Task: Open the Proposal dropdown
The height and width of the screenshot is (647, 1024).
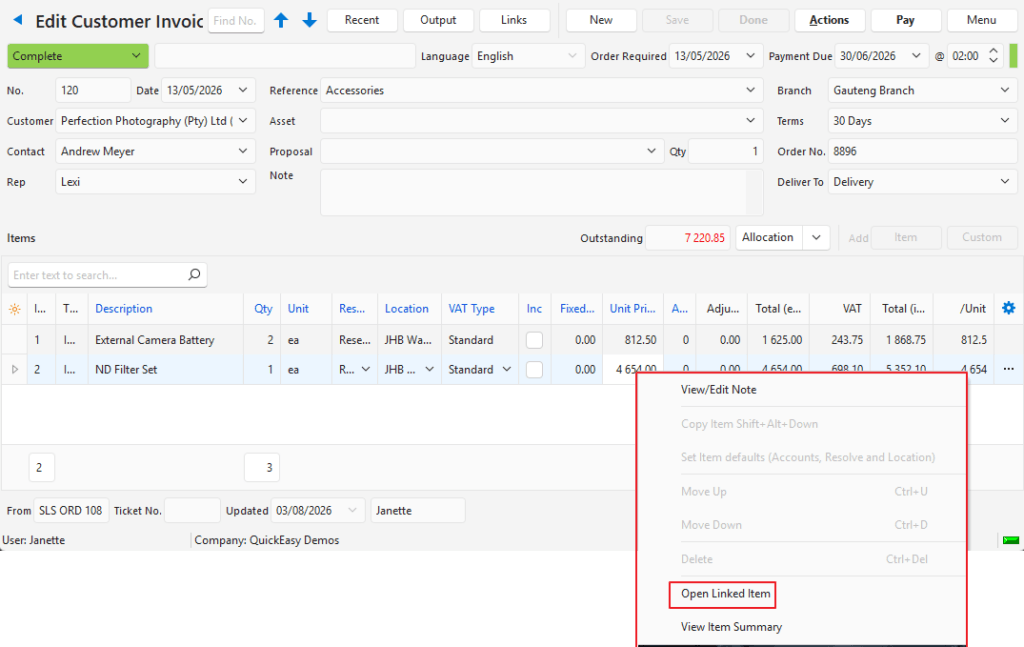Action: [651, 151]
